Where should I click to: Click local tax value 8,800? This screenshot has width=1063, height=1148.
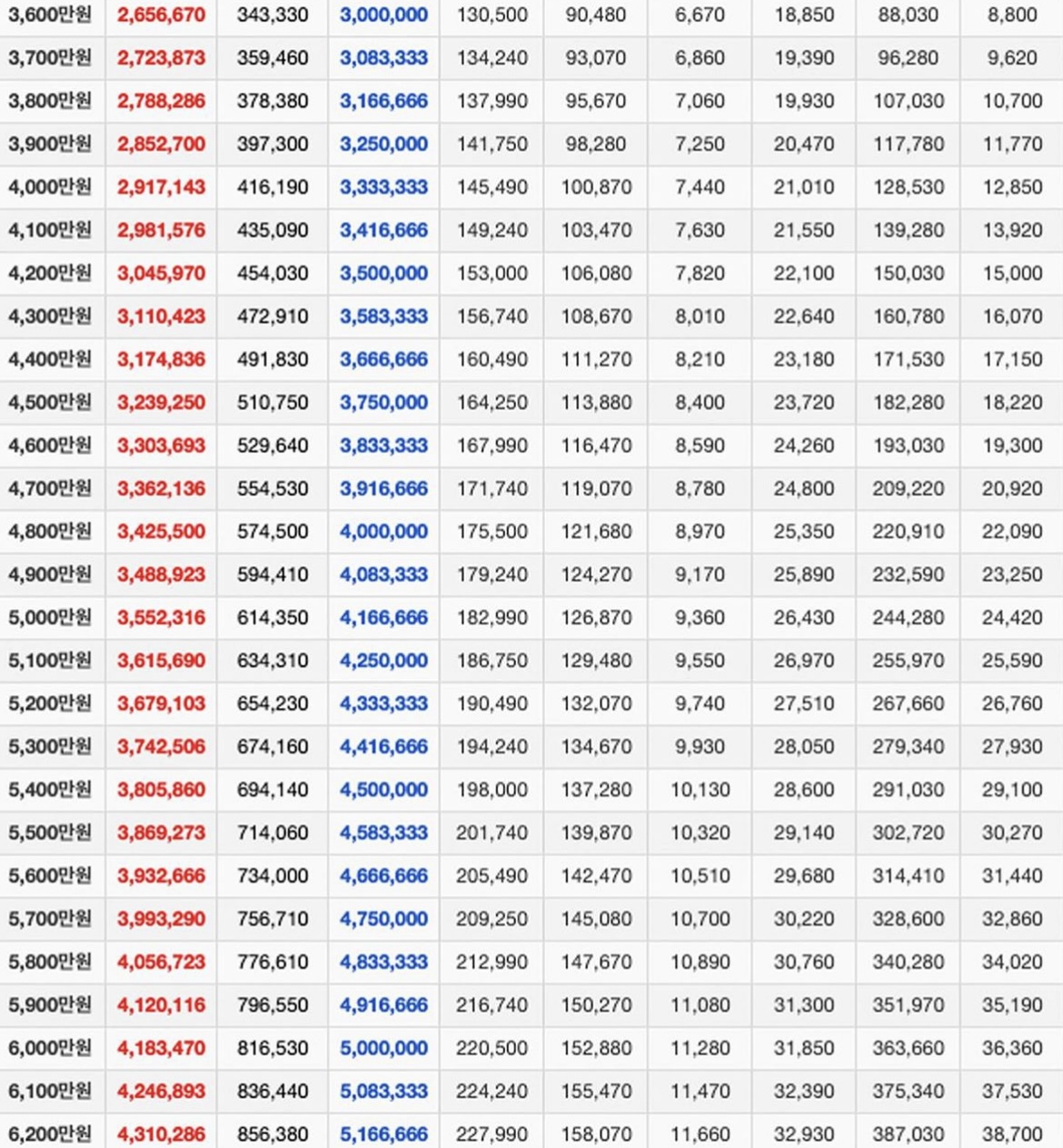pyautogui.click(x=1012, y=15)
